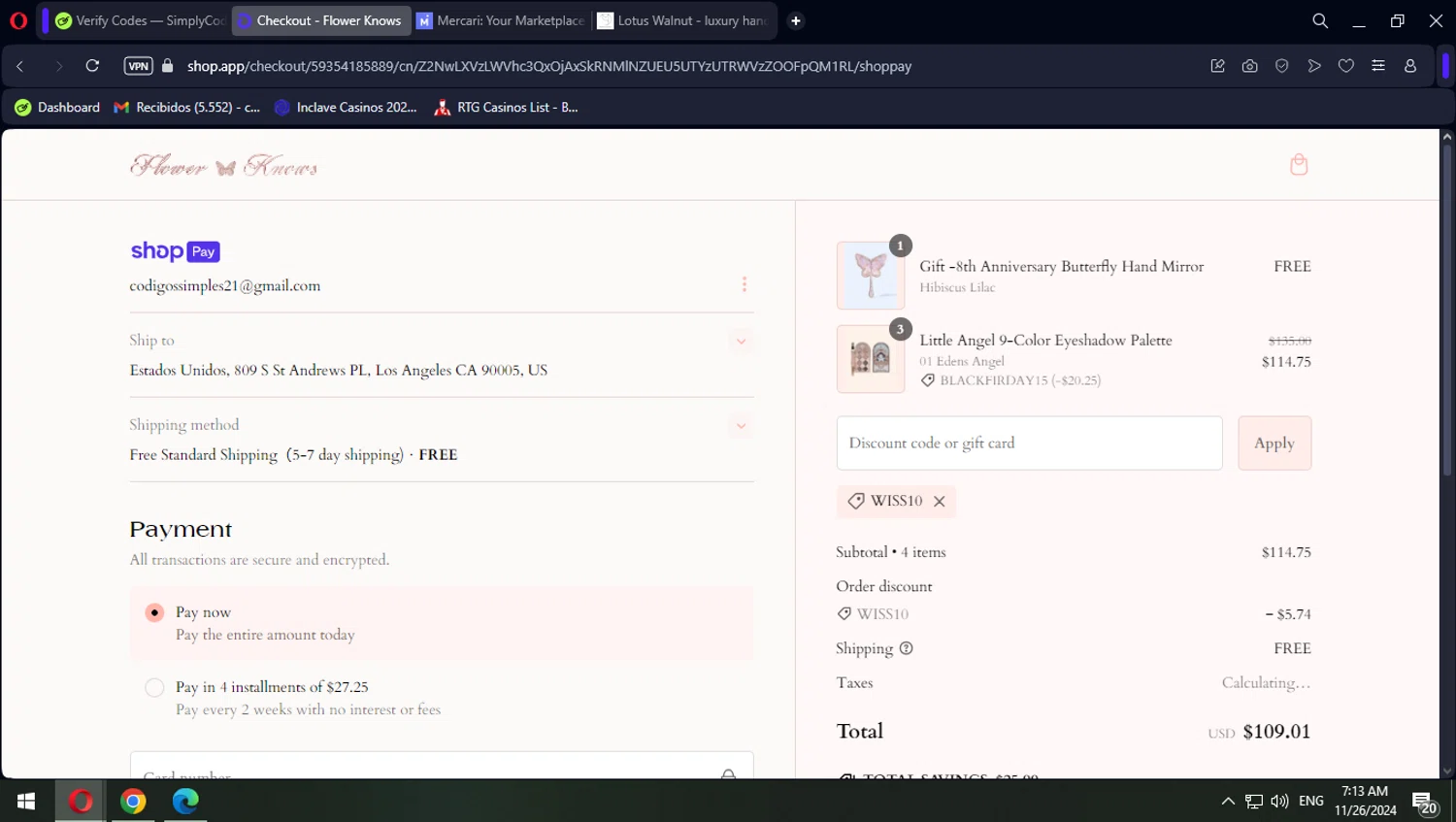The height and width of the screenshot is (822, 1456).
Task: Click the Butterfly Hand Mirror thumbnail
Action: (x=871, y=276)
